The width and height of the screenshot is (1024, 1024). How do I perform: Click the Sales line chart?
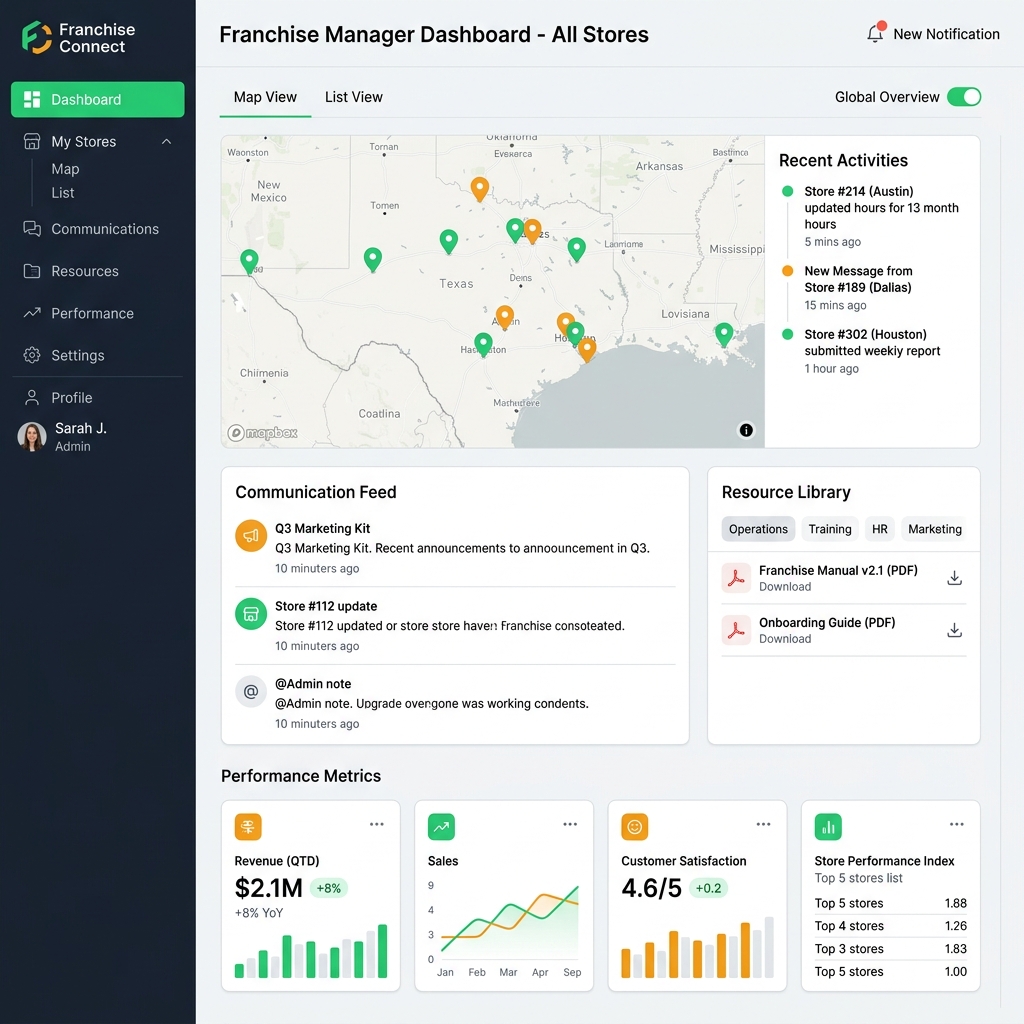504,927
